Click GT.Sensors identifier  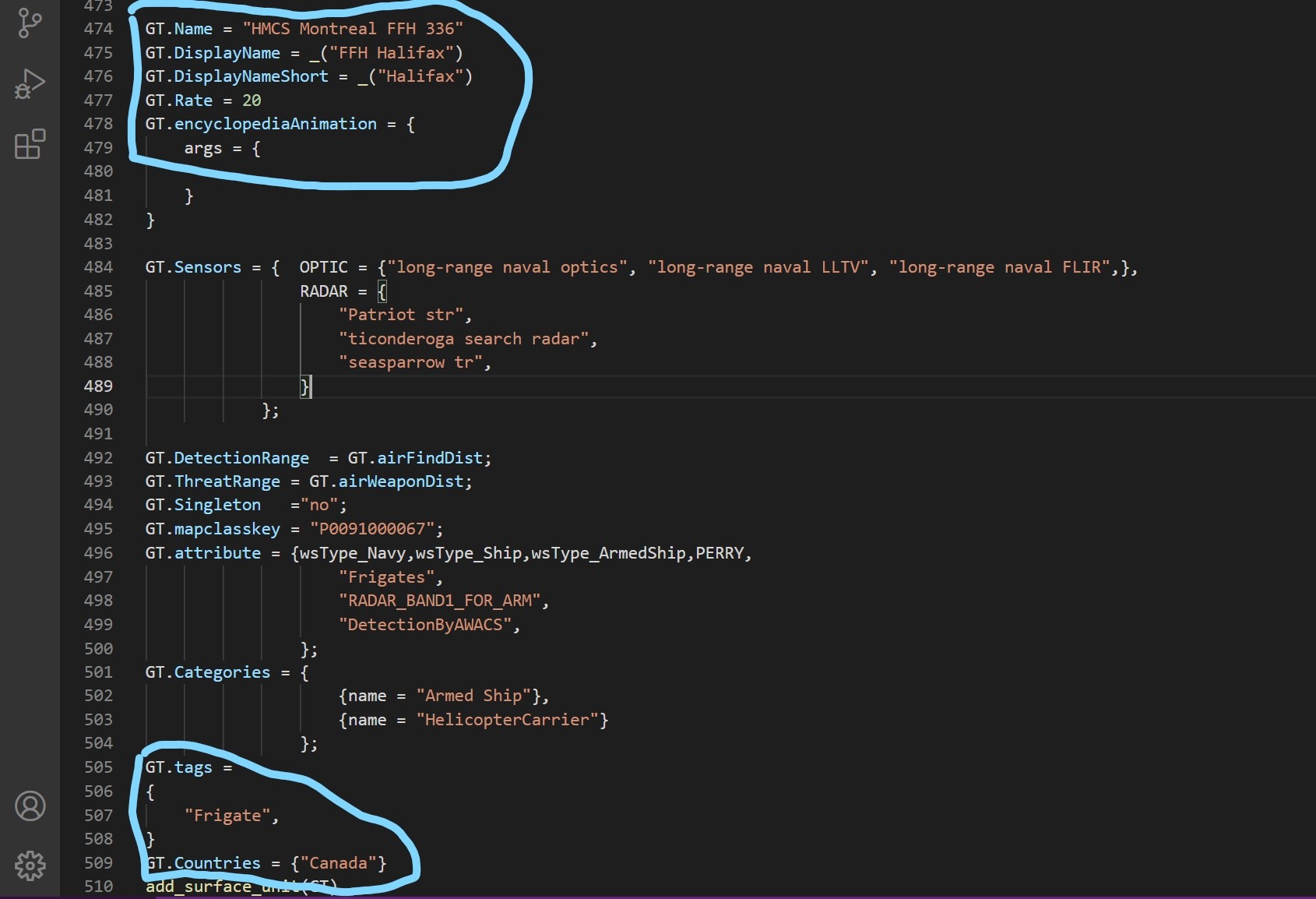click(x=193, y=267)
